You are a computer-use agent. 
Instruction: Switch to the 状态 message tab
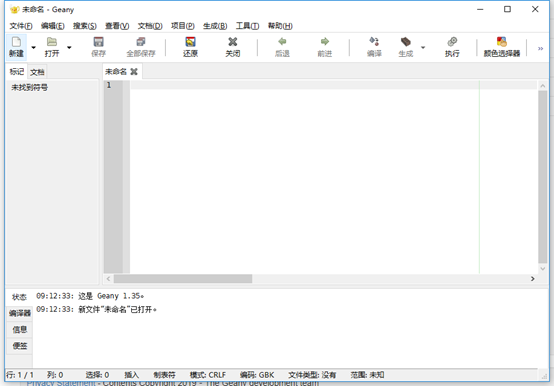(x=19, y=297)
